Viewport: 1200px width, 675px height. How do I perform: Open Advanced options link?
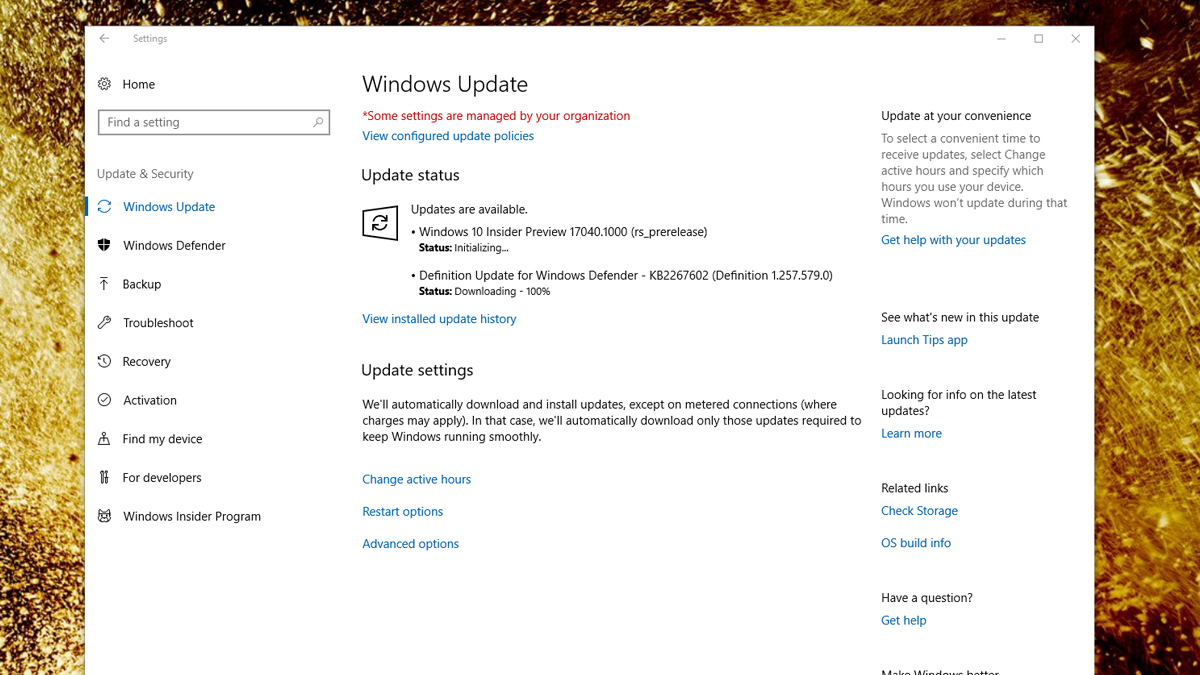coord(410,544)
